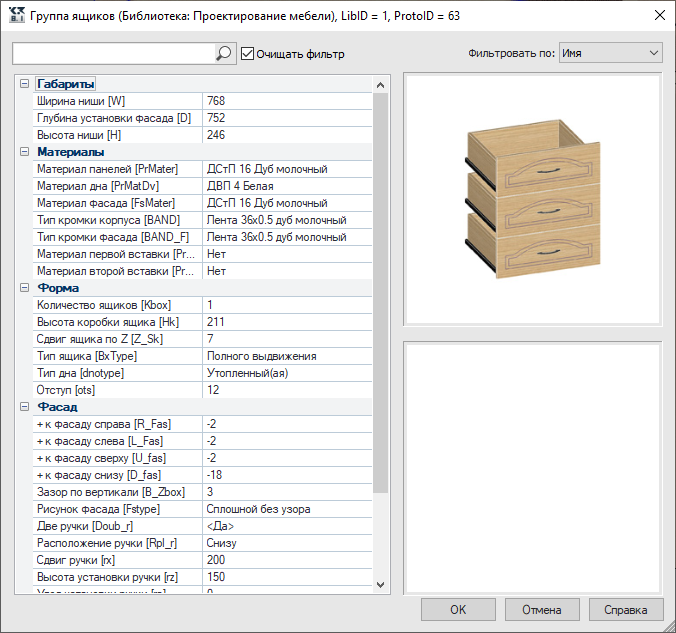Click the OK button

point(458,609)
